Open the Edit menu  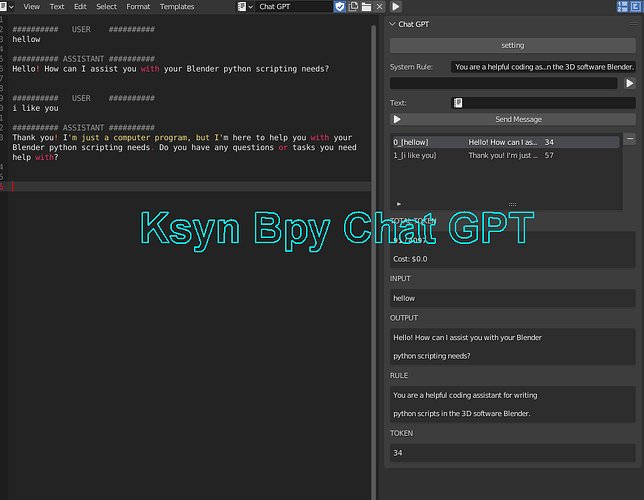[x=80, y=7]
